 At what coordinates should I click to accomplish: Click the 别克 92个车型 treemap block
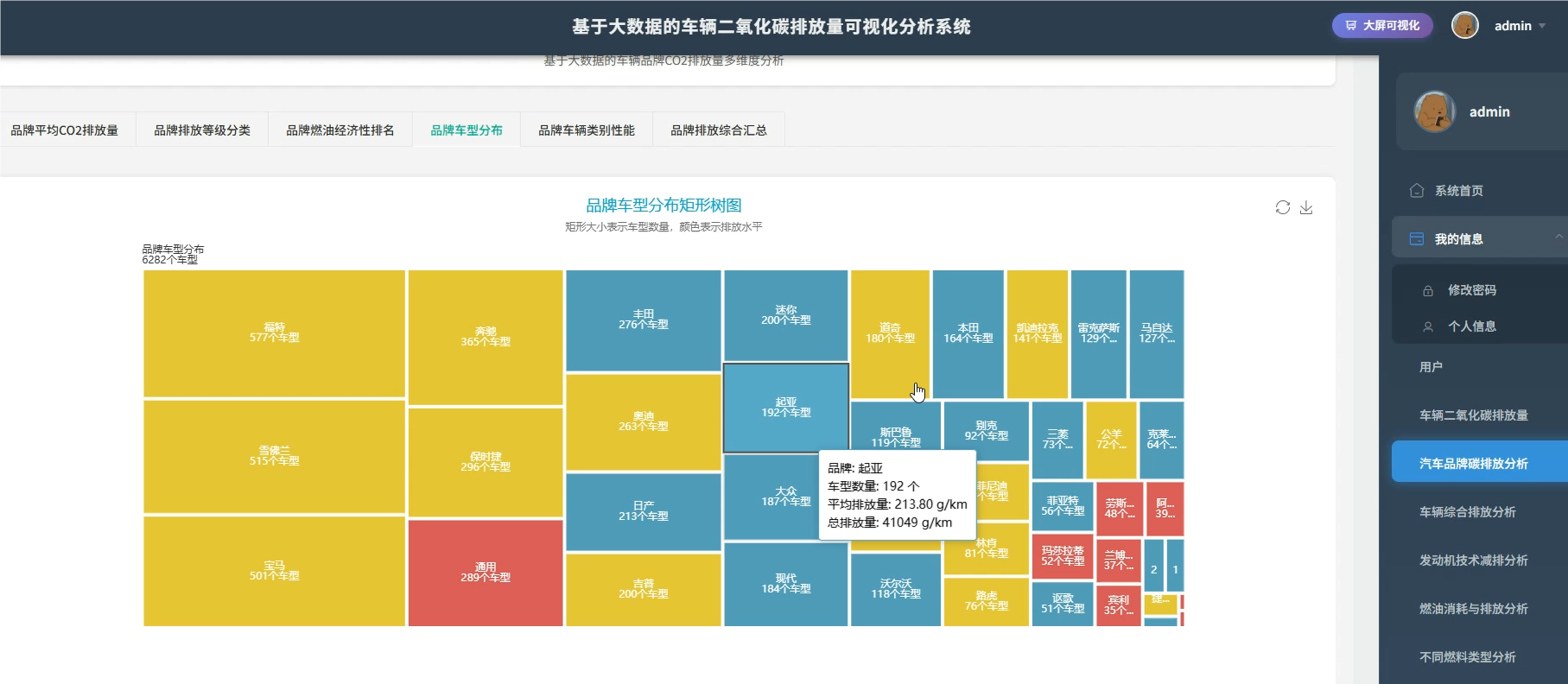(987, 430)
